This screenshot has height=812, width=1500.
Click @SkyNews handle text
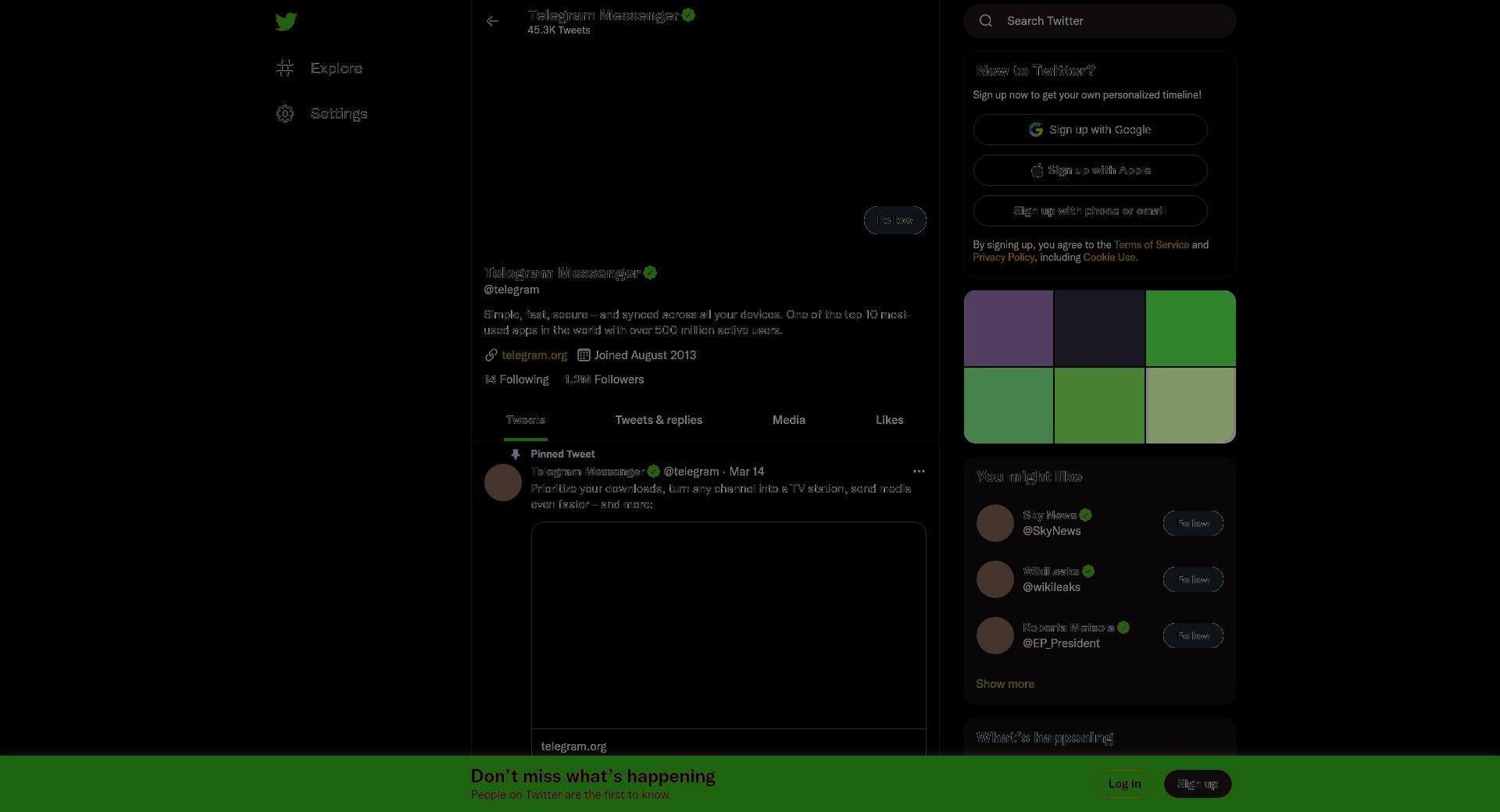1052,531
